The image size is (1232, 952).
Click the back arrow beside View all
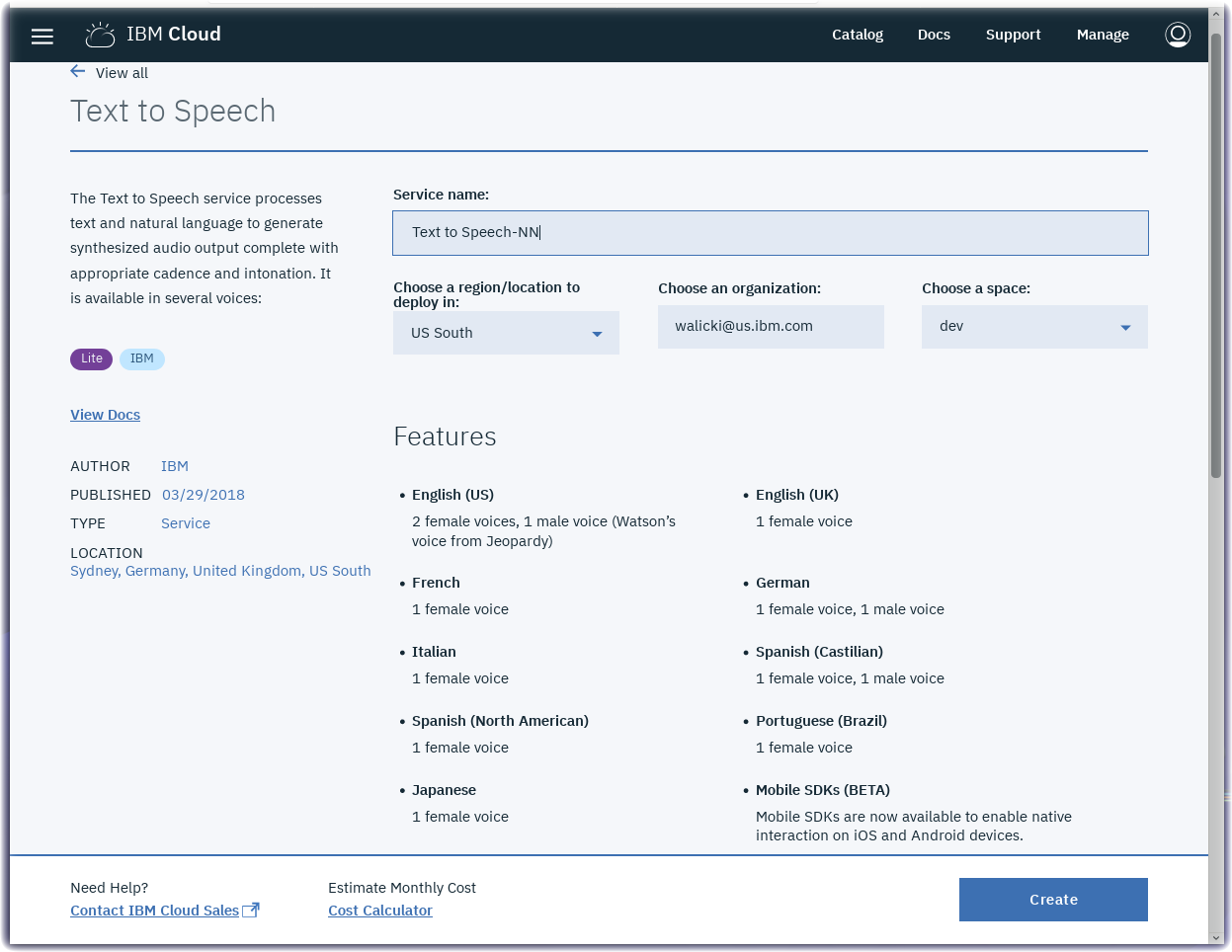(78, 71)
